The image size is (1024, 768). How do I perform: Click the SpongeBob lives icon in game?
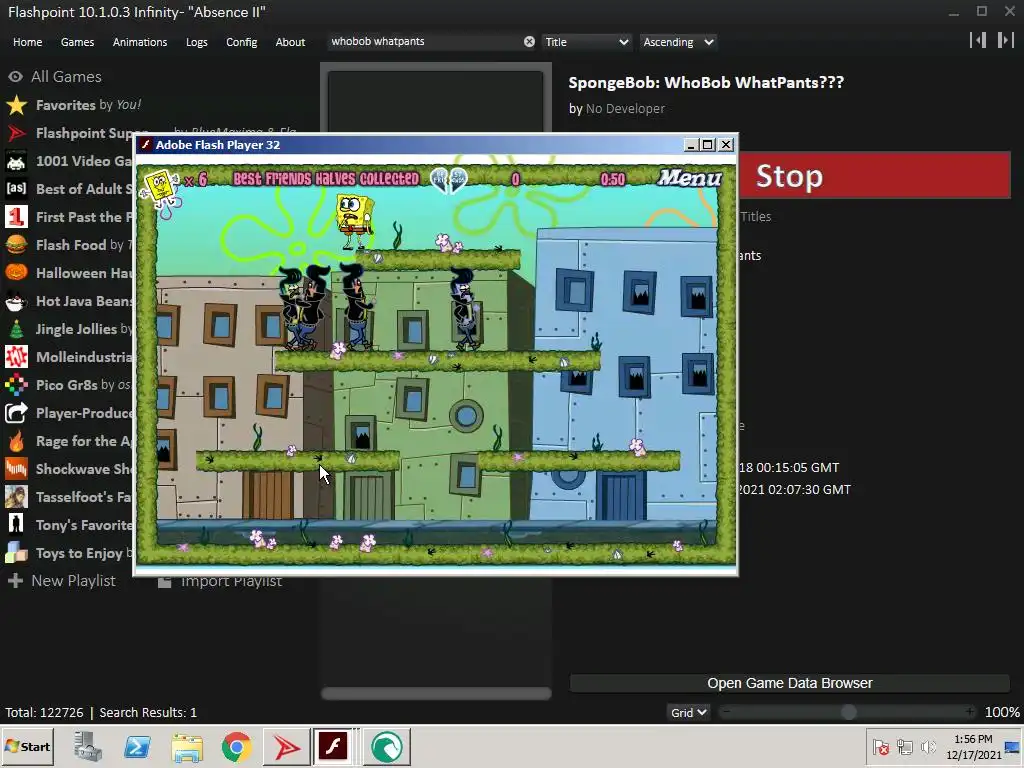coord(161,189)
